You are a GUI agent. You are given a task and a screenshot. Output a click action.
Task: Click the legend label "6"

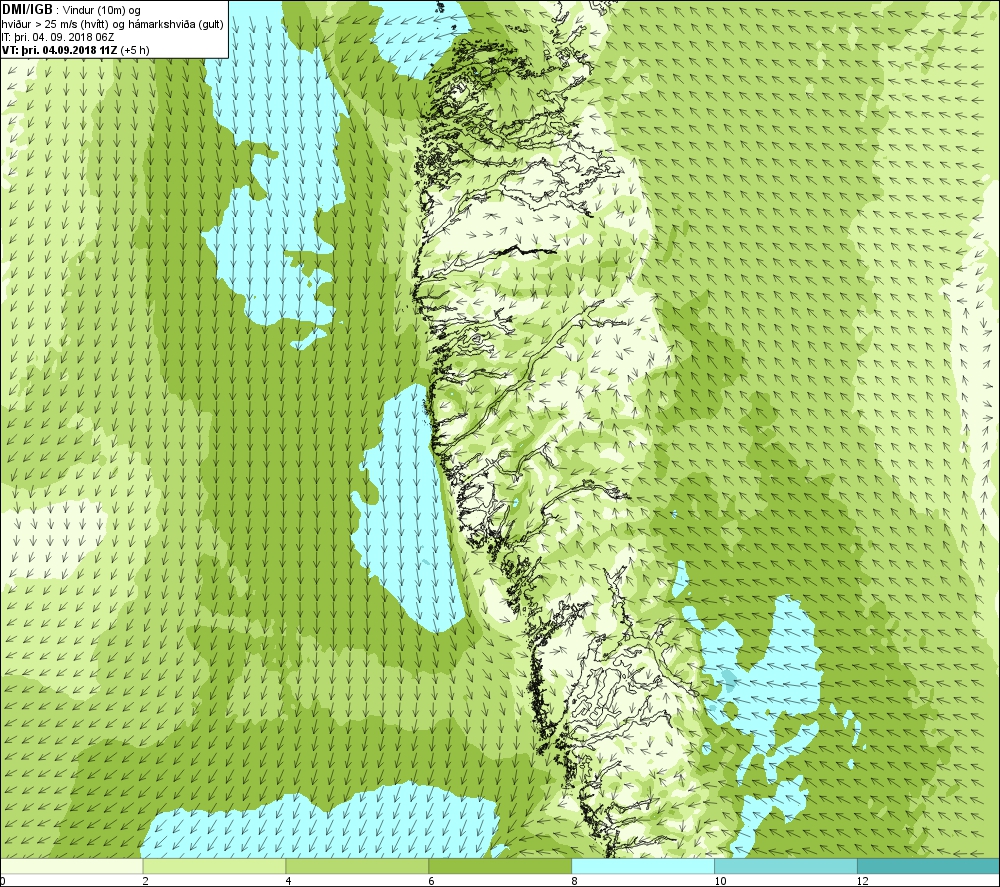[431, 881]
